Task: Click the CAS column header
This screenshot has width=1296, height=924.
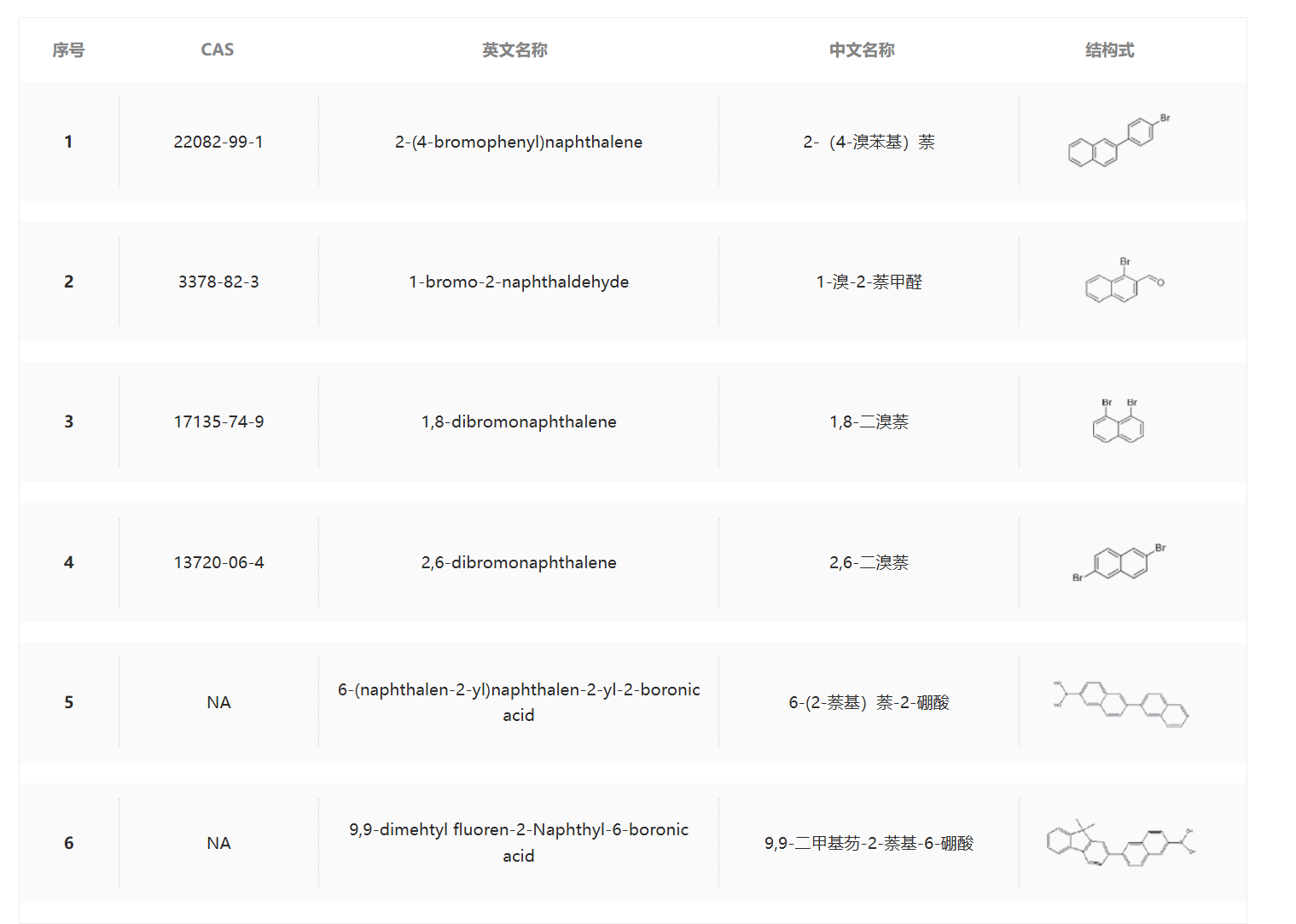Action: tap(218, 49)
